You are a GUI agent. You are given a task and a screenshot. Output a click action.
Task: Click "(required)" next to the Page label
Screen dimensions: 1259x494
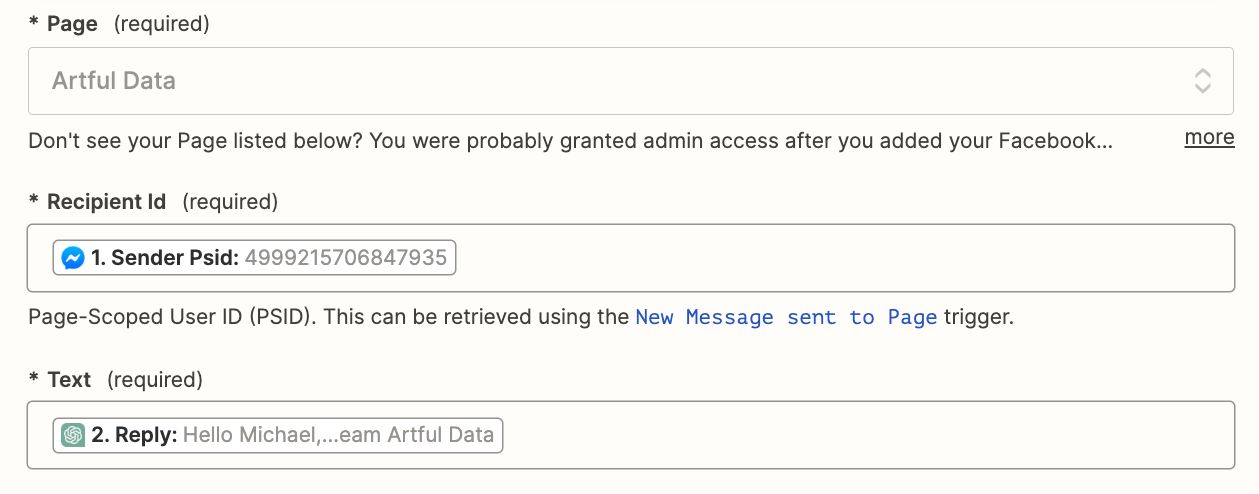[162, 24]
